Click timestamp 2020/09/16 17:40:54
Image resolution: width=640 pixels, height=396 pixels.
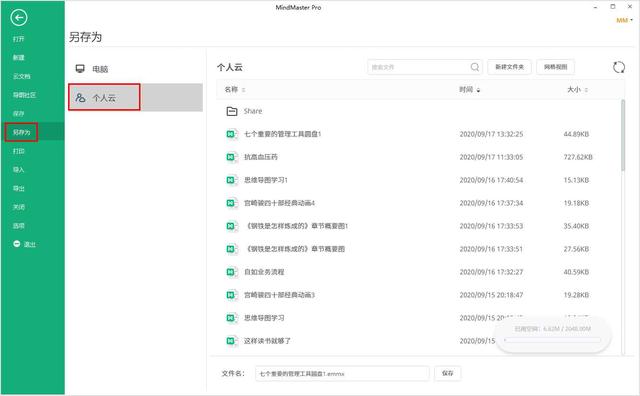click(x=491, y=180)
